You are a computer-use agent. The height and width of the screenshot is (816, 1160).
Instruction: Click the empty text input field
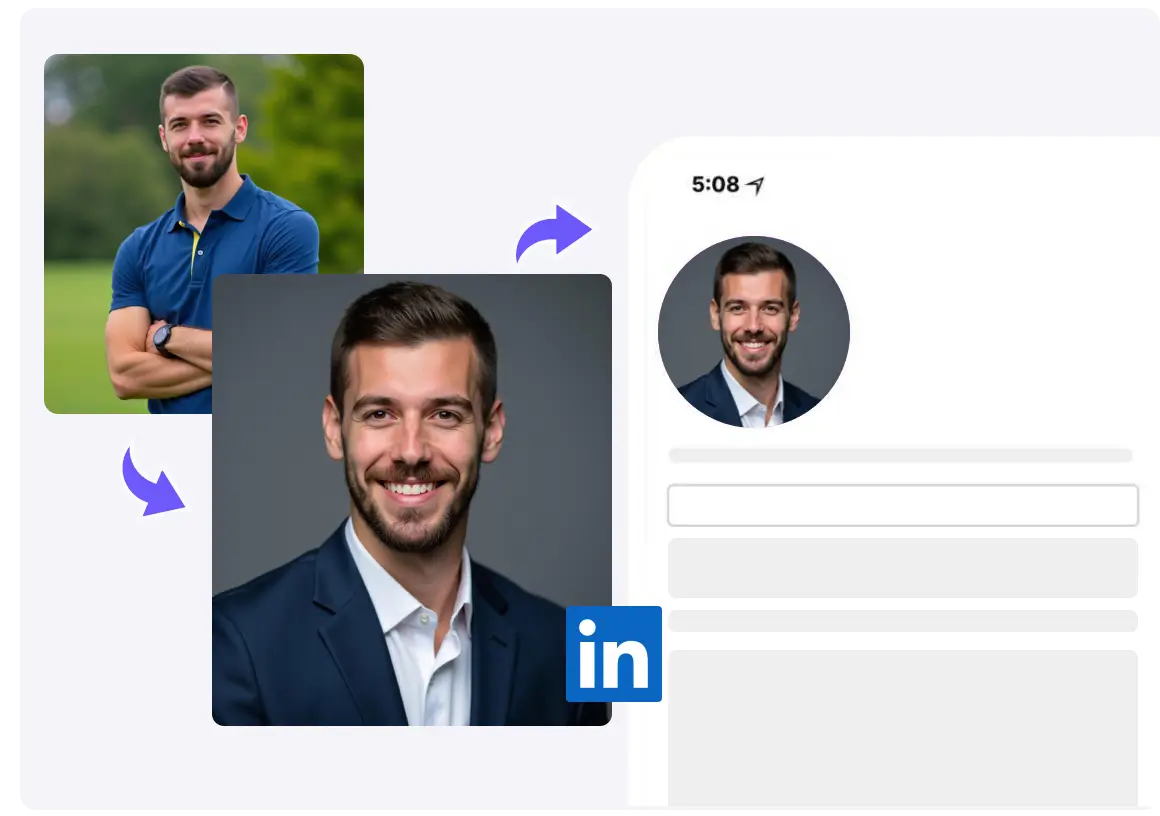tap(902, 505)
